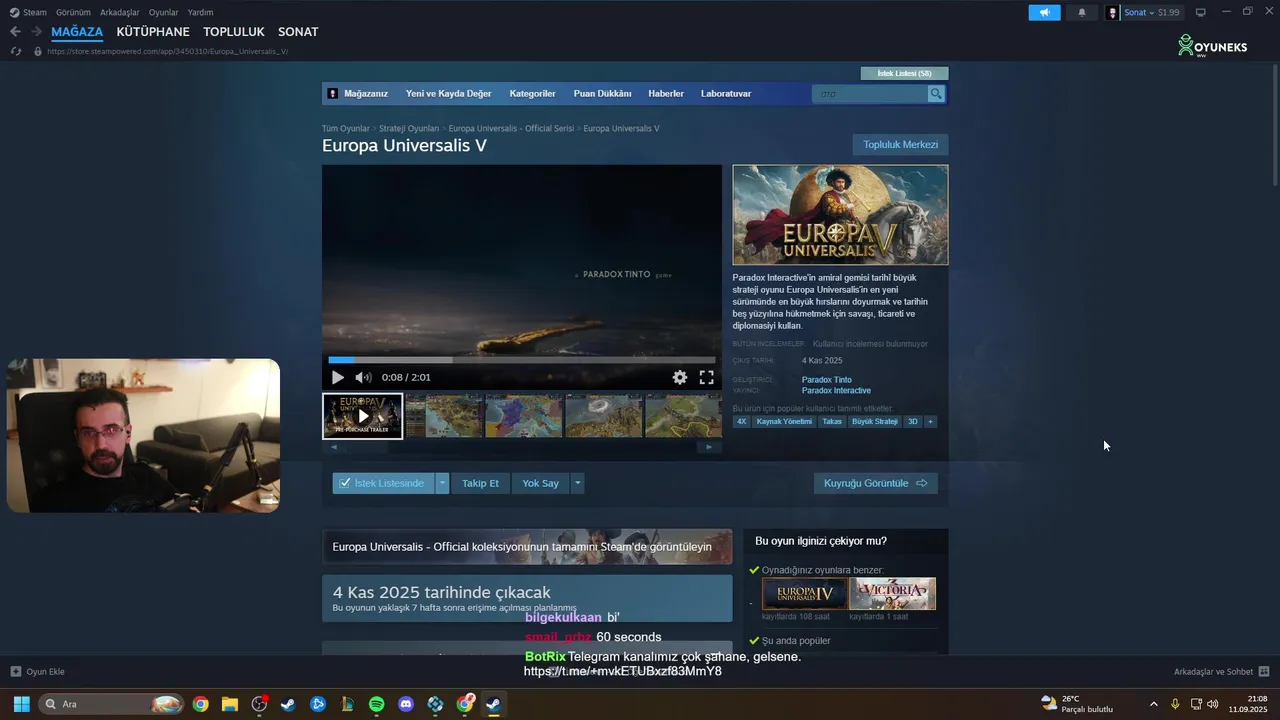Viewport: 1280px width, 720px height.
Task: Open Puan Dükkânı
Action: [602, 94]
